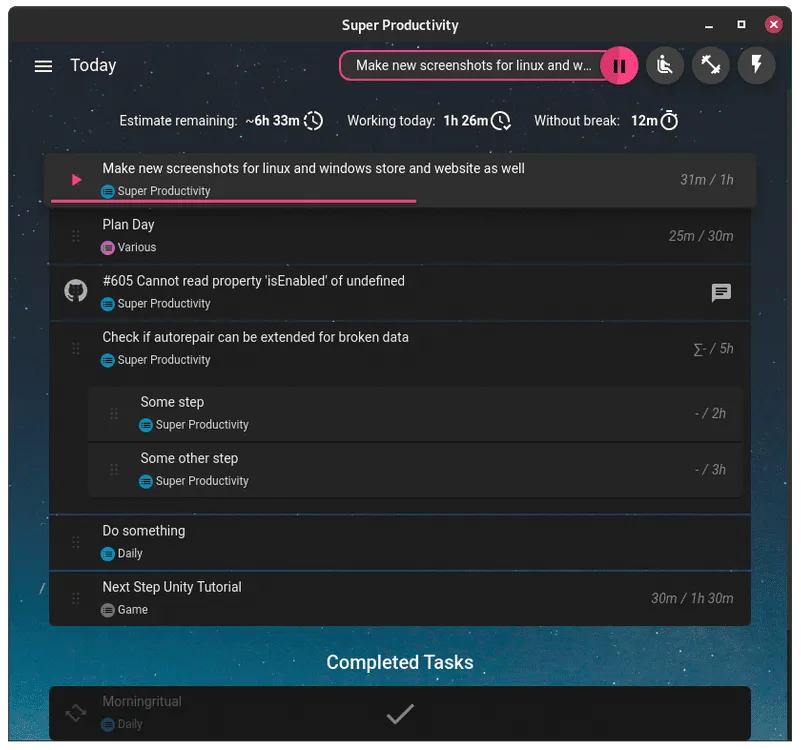
Task: Click the lightning bolt quick action icon
Action: click(757, 65)
